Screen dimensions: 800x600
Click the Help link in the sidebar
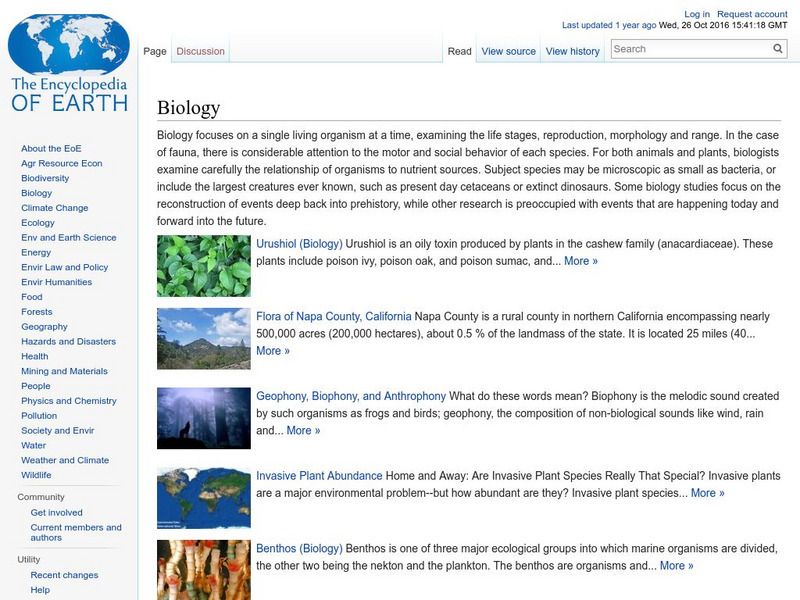(40, 589)
